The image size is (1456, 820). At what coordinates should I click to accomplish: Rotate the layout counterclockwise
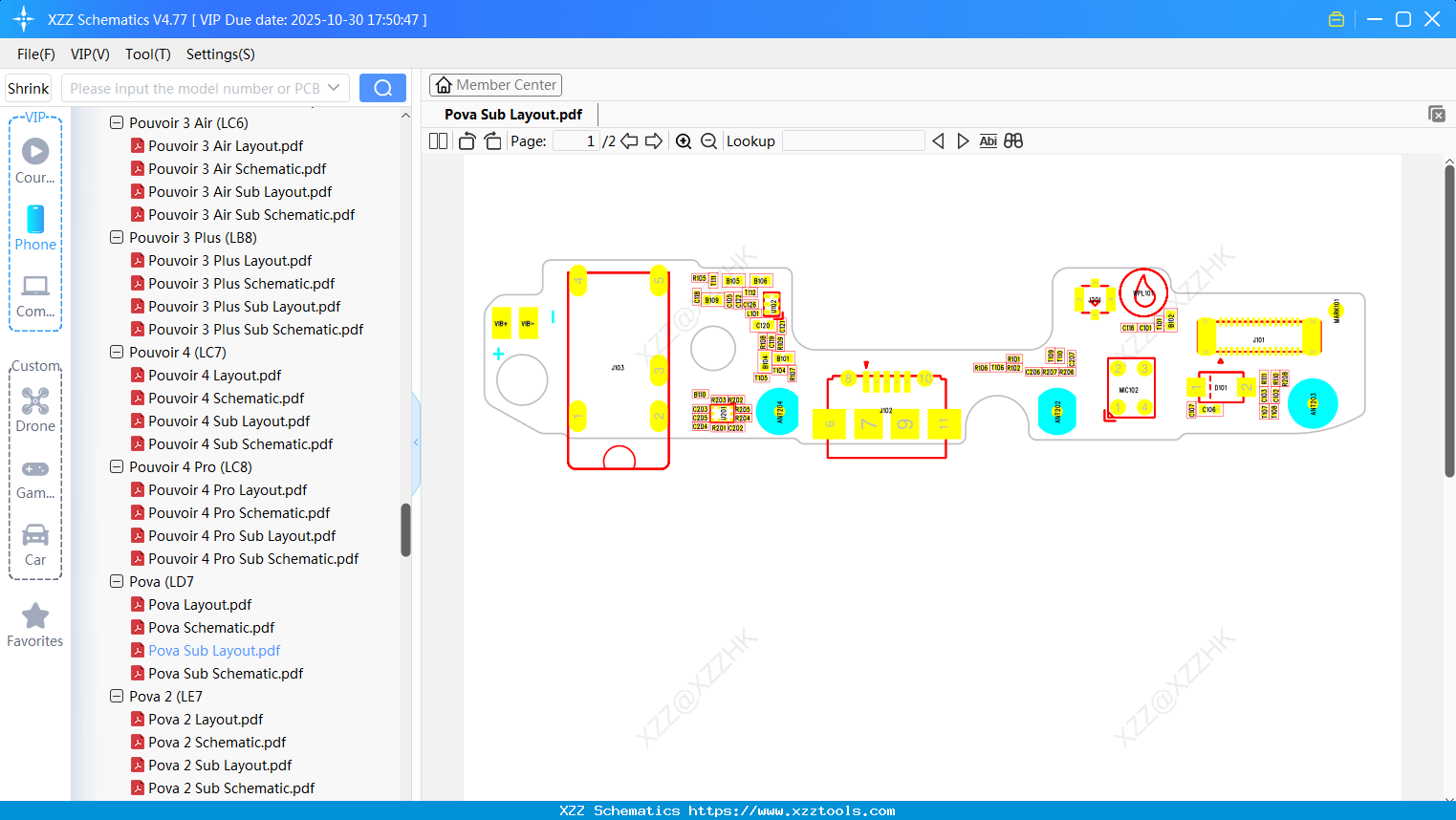tap(467, 140)
